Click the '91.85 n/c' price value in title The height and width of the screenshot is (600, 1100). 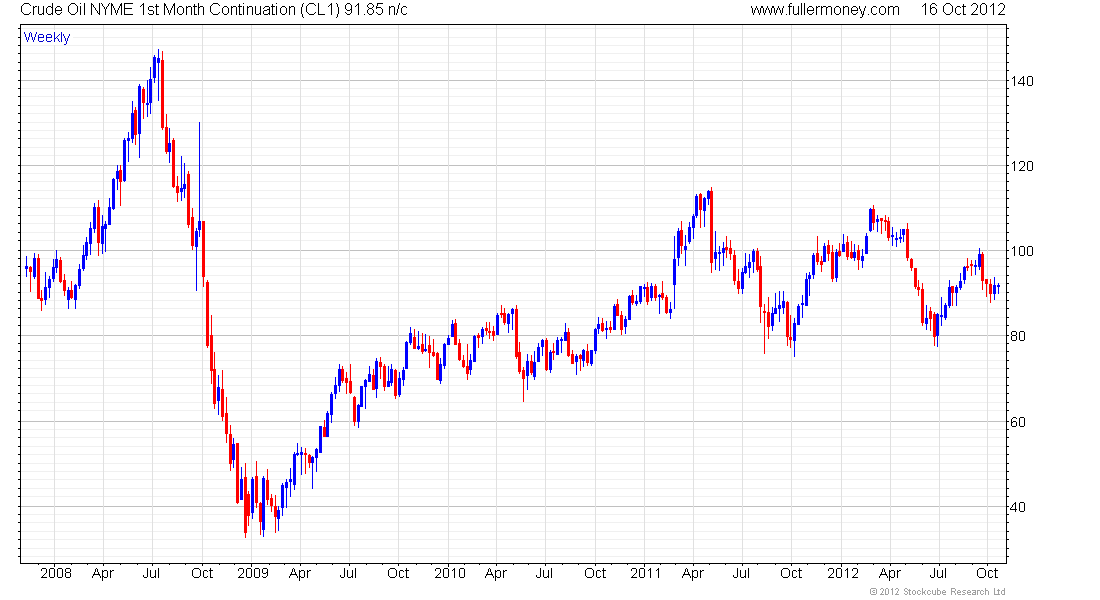(376, 10)
